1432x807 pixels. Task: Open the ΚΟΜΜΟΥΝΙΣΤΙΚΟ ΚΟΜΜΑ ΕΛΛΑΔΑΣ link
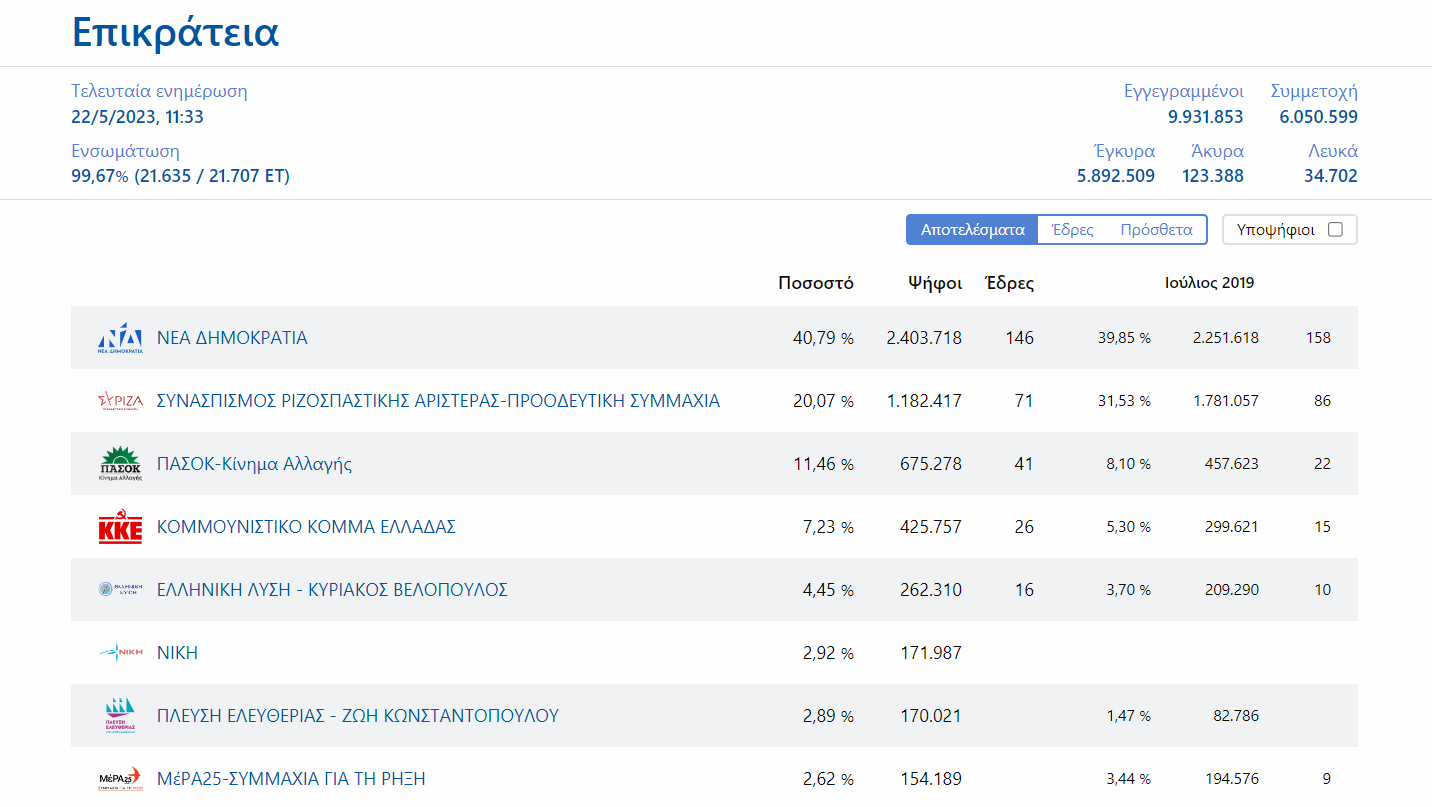tap(306, 527)
